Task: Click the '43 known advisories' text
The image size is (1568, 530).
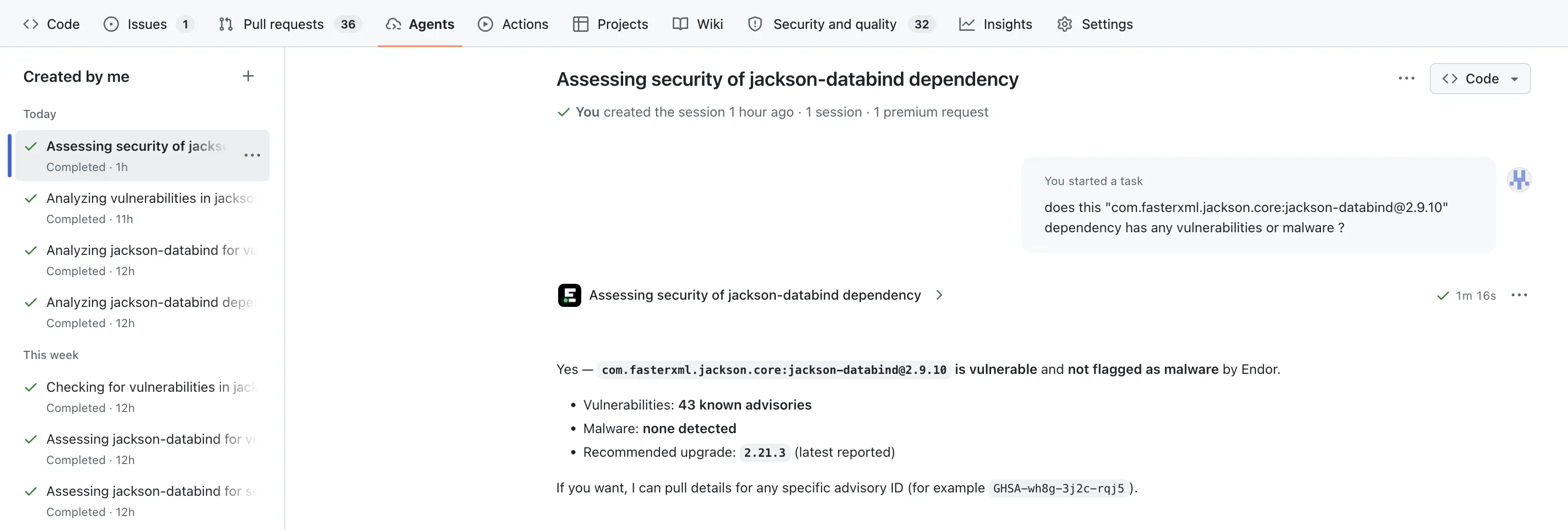Action: tap(745, 405)
